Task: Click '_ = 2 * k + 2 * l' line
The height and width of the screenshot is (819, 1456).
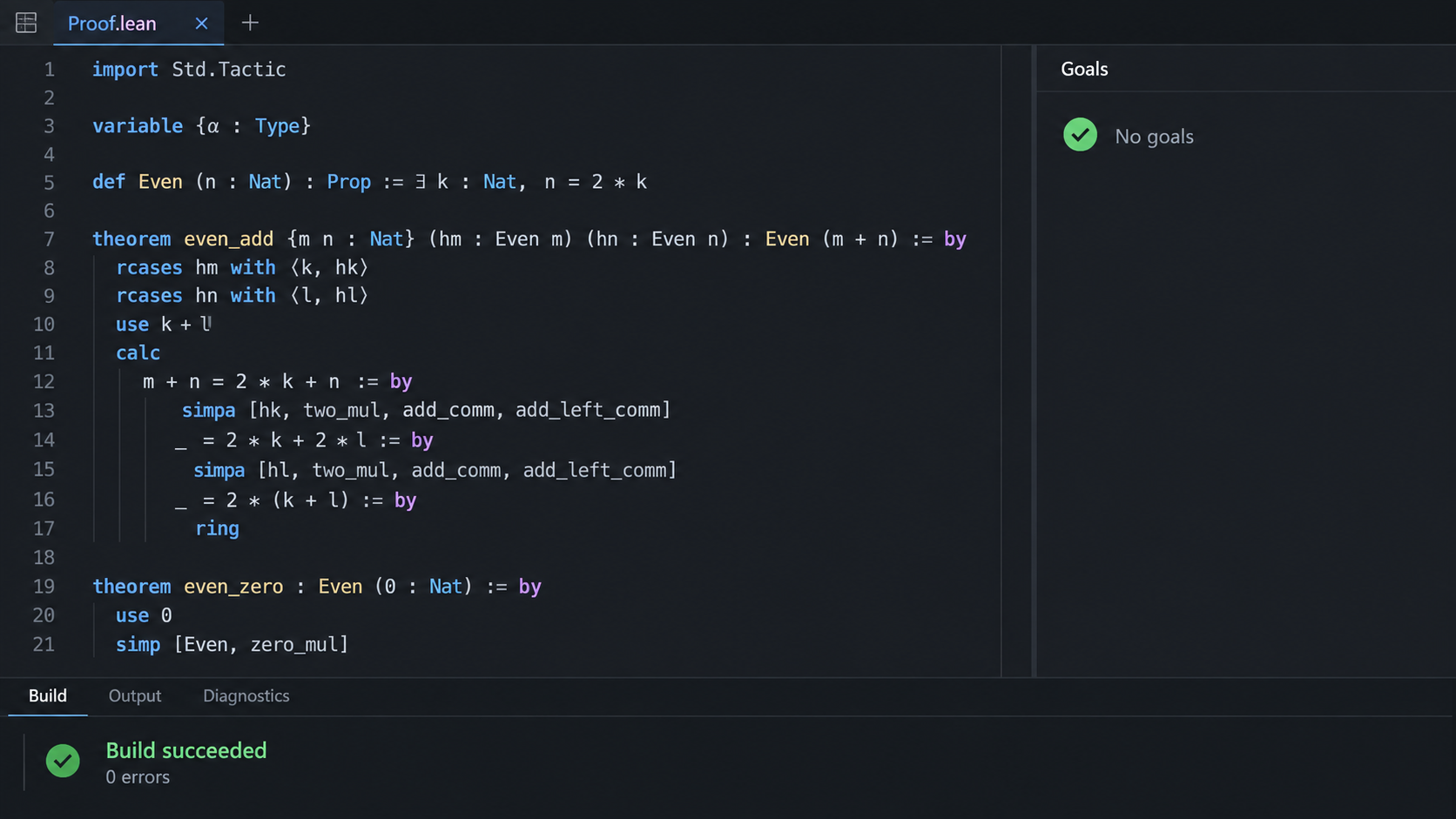Action: click(x=304, y=440)
